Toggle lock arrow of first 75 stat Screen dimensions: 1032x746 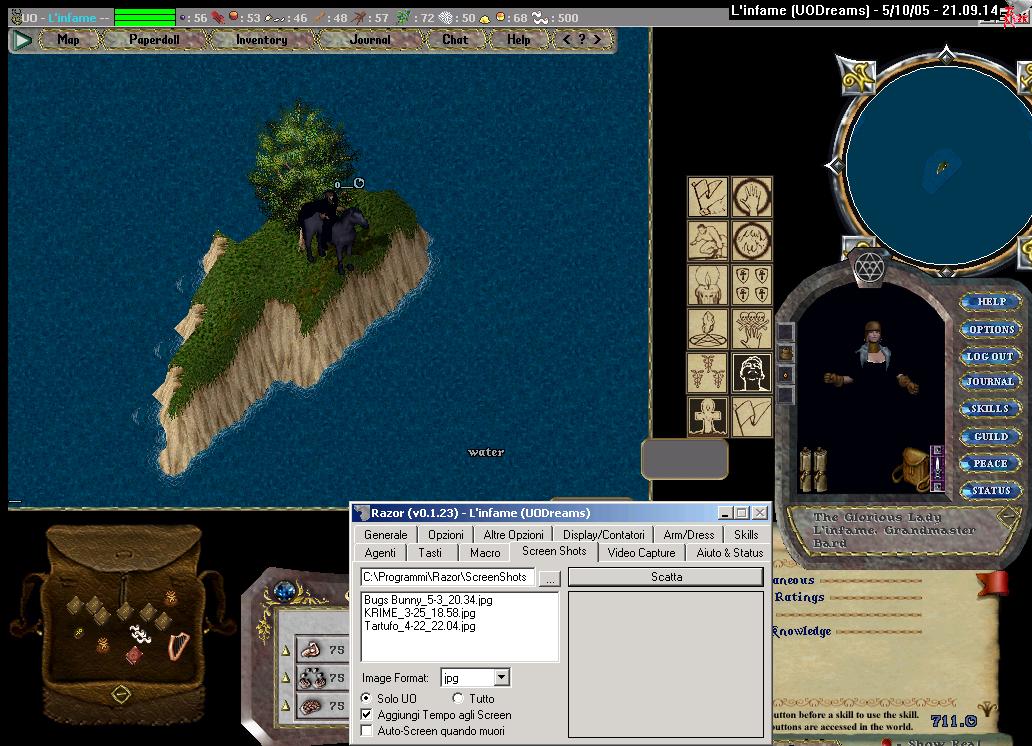pyautogui.click(x=286, y=650)
